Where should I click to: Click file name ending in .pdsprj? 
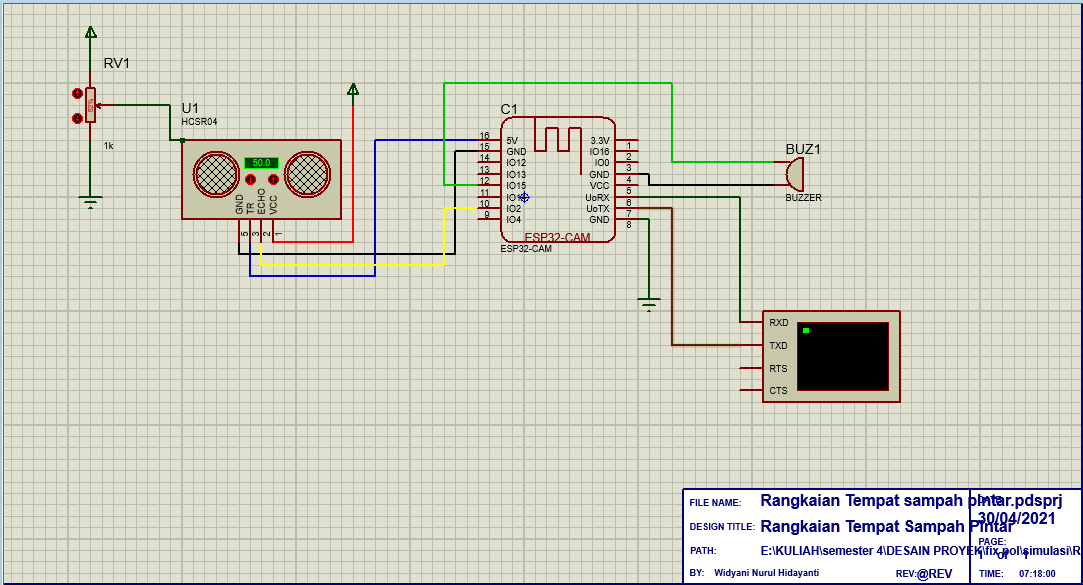click(x=911, y=501)
